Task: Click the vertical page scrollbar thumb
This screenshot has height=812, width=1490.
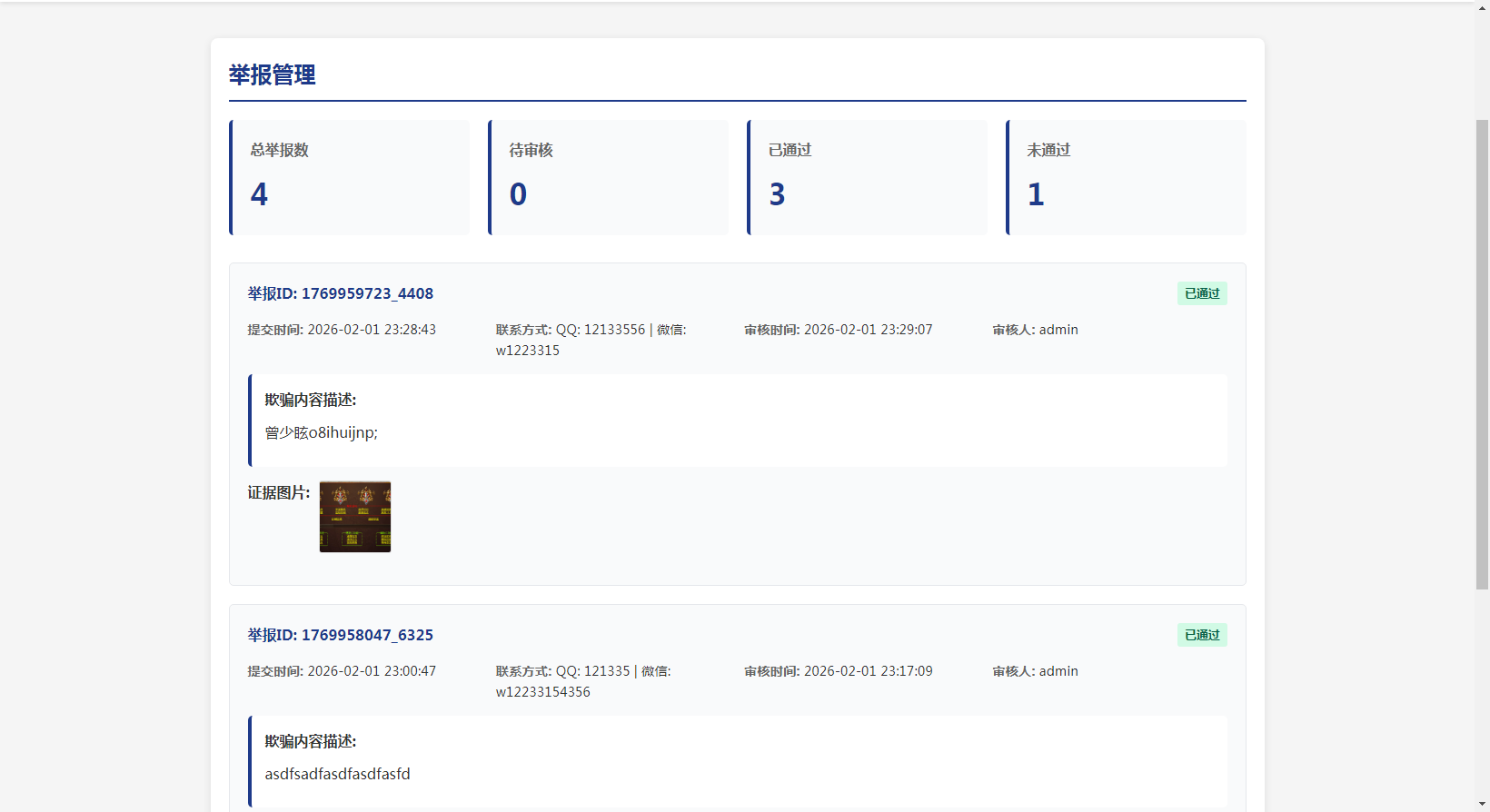Action: pyautogui.click(x=1482, y=354)
